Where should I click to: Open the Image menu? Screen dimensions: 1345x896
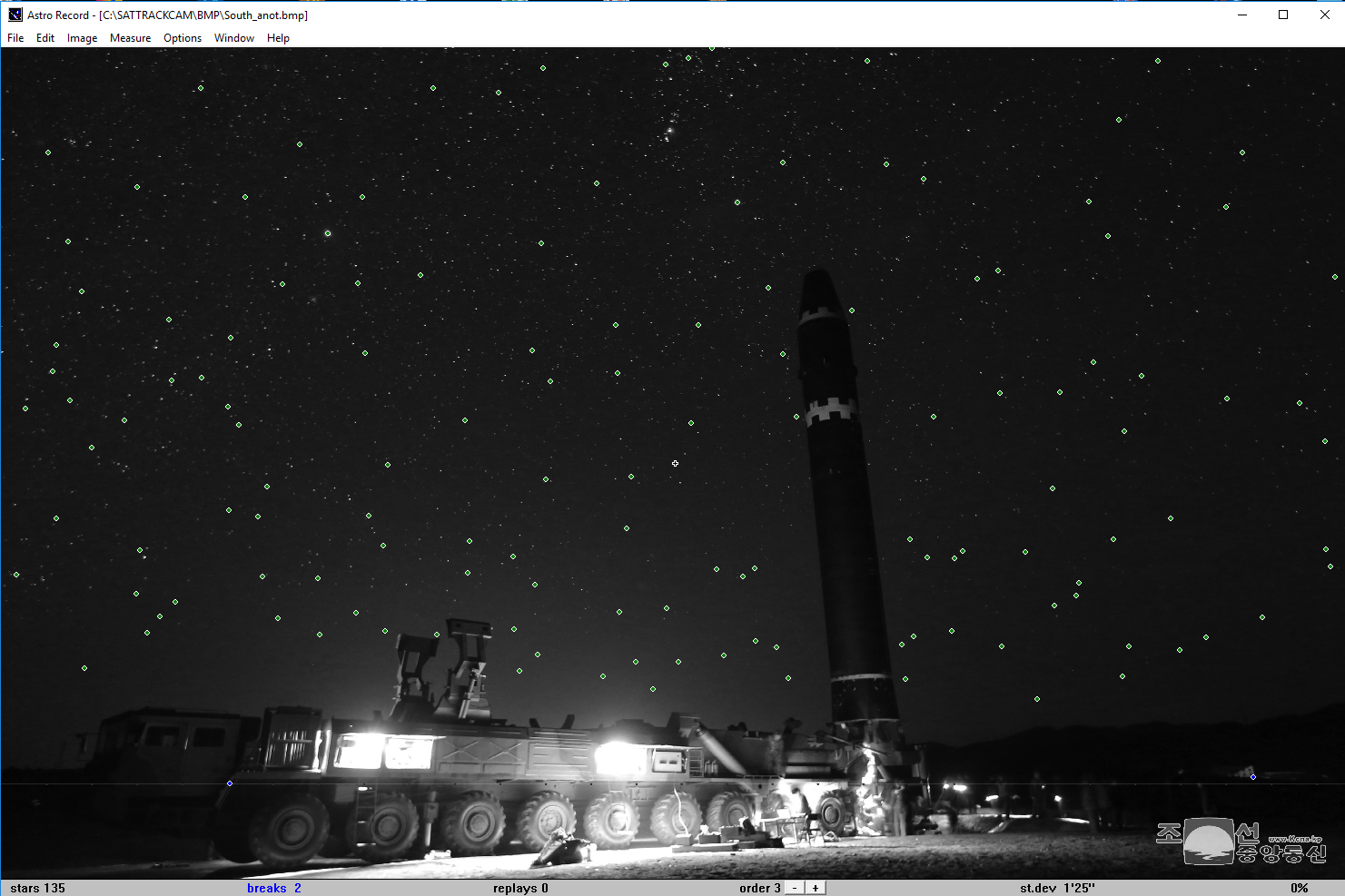click(82, 38)
